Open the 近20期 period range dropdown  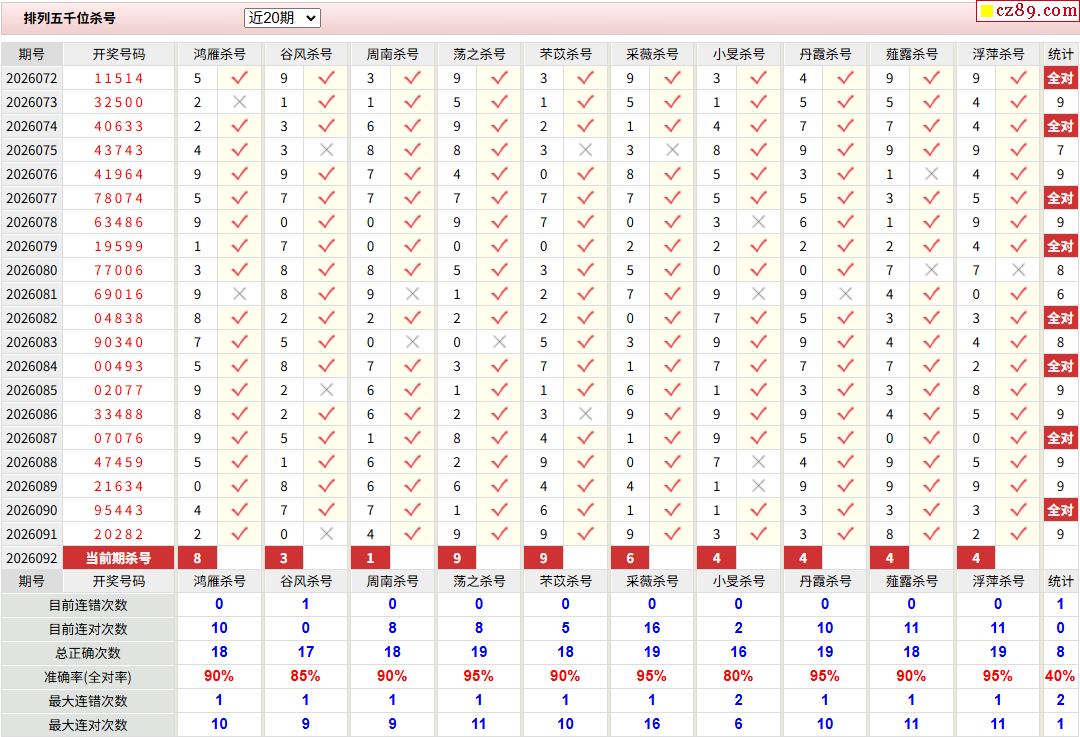click(x=282, y=18)
